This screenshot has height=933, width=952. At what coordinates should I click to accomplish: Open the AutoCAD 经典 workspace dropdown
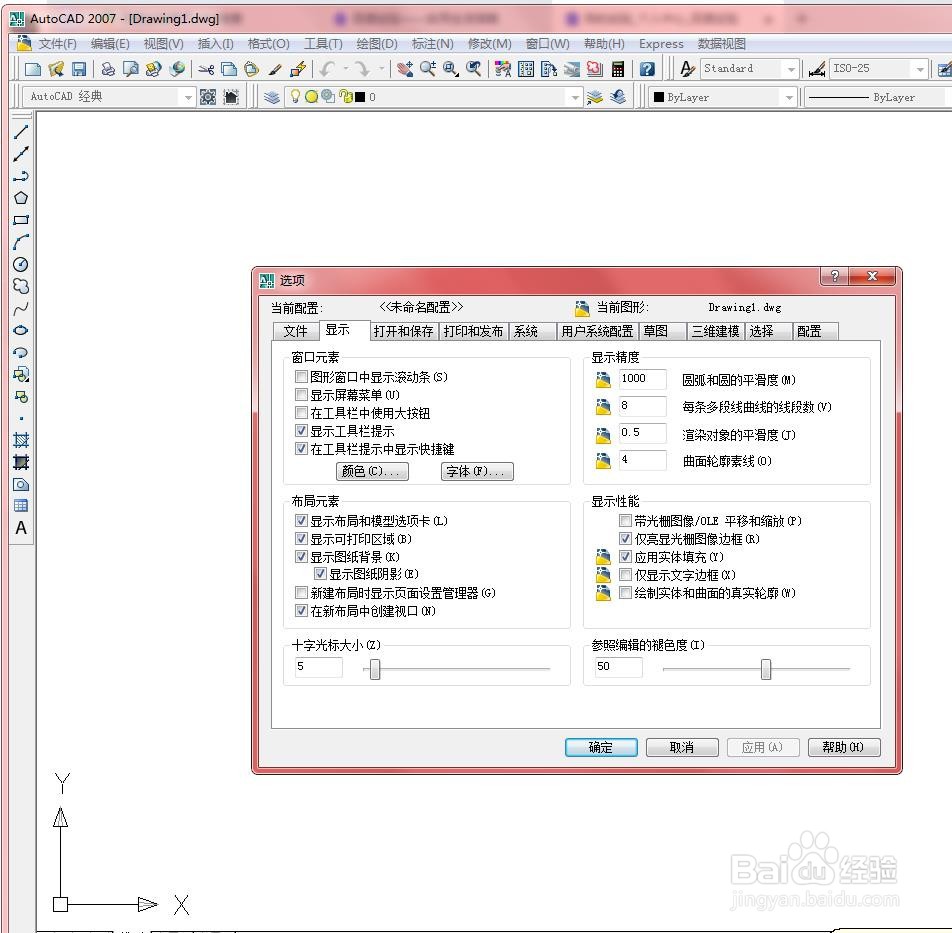tap(188, 97)
